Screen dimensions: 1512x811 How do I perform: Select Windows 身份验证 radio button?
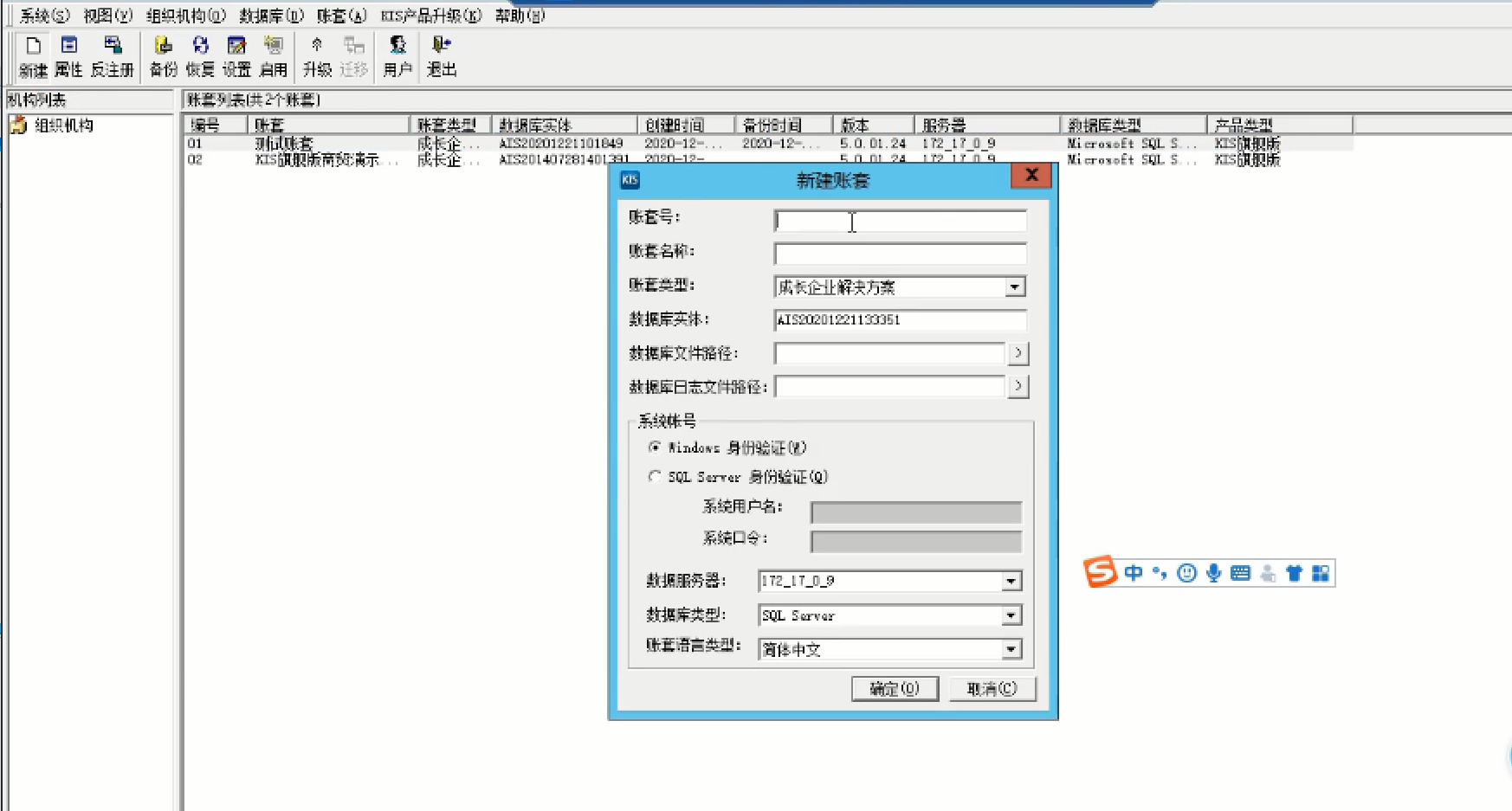coord(655,447)
